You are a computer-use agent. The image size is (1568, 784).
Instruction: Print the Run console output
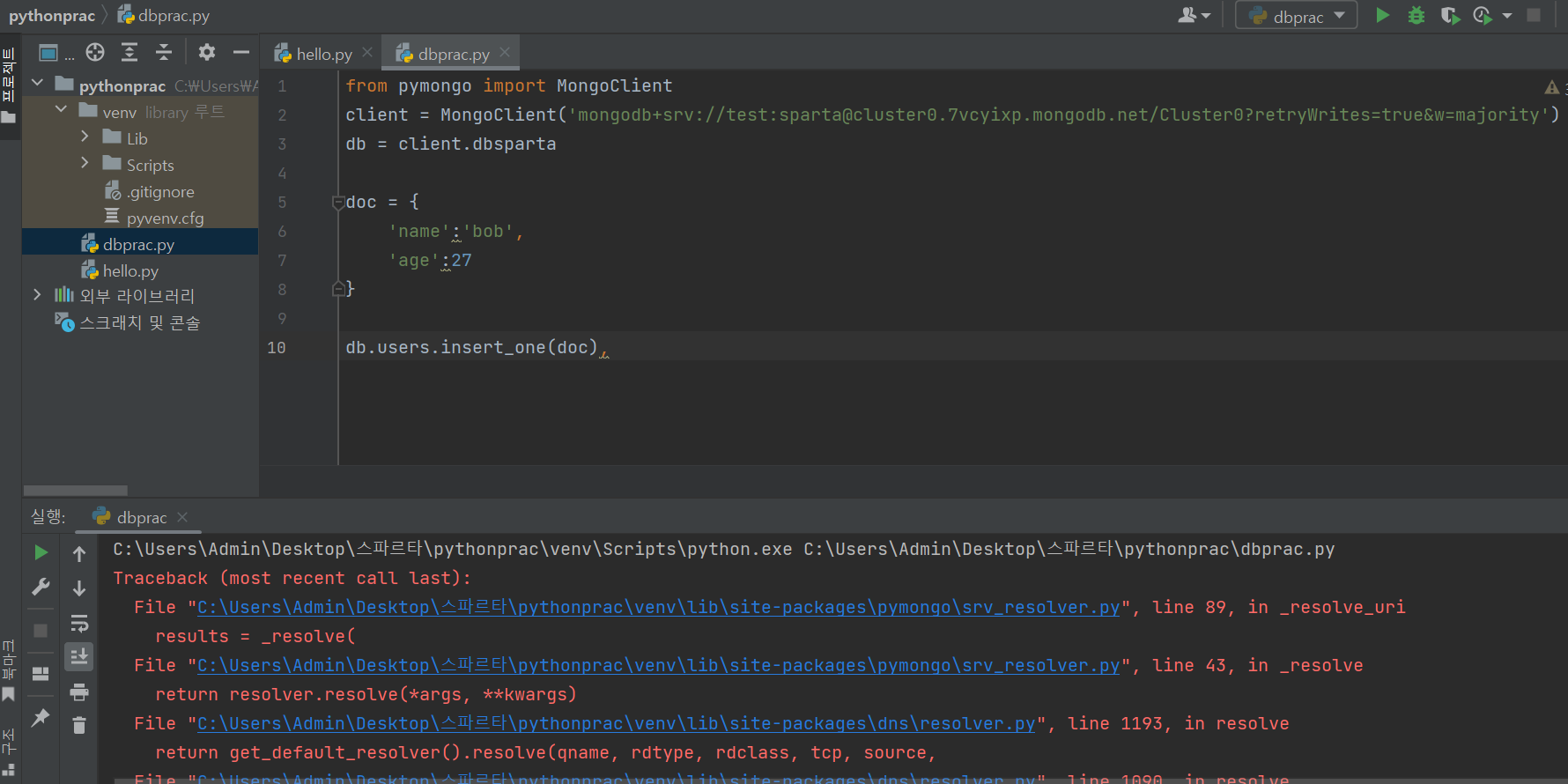click(79, 692)
